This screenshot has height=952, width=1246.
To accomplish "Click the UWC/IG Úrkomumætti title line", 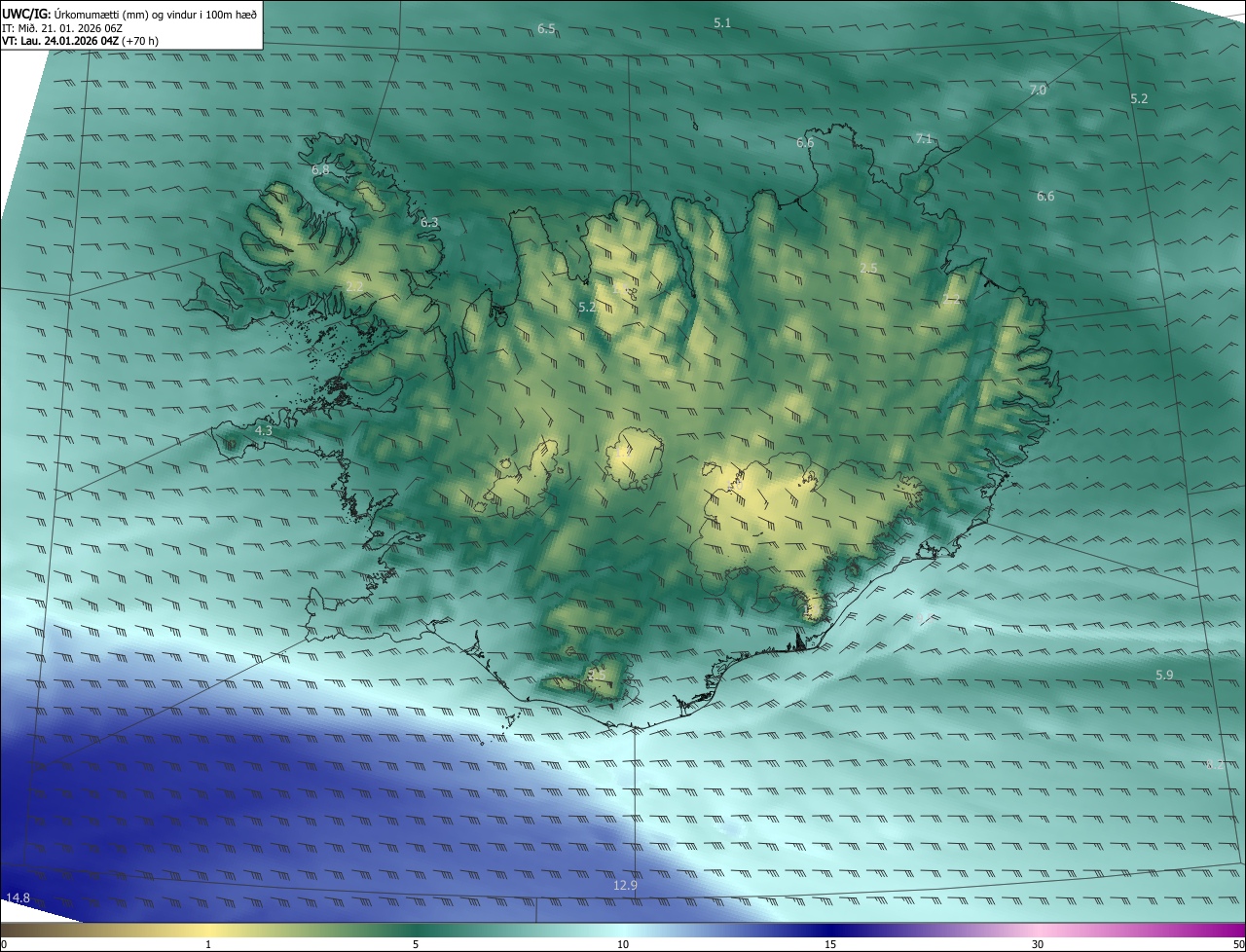I will point(129,14).
